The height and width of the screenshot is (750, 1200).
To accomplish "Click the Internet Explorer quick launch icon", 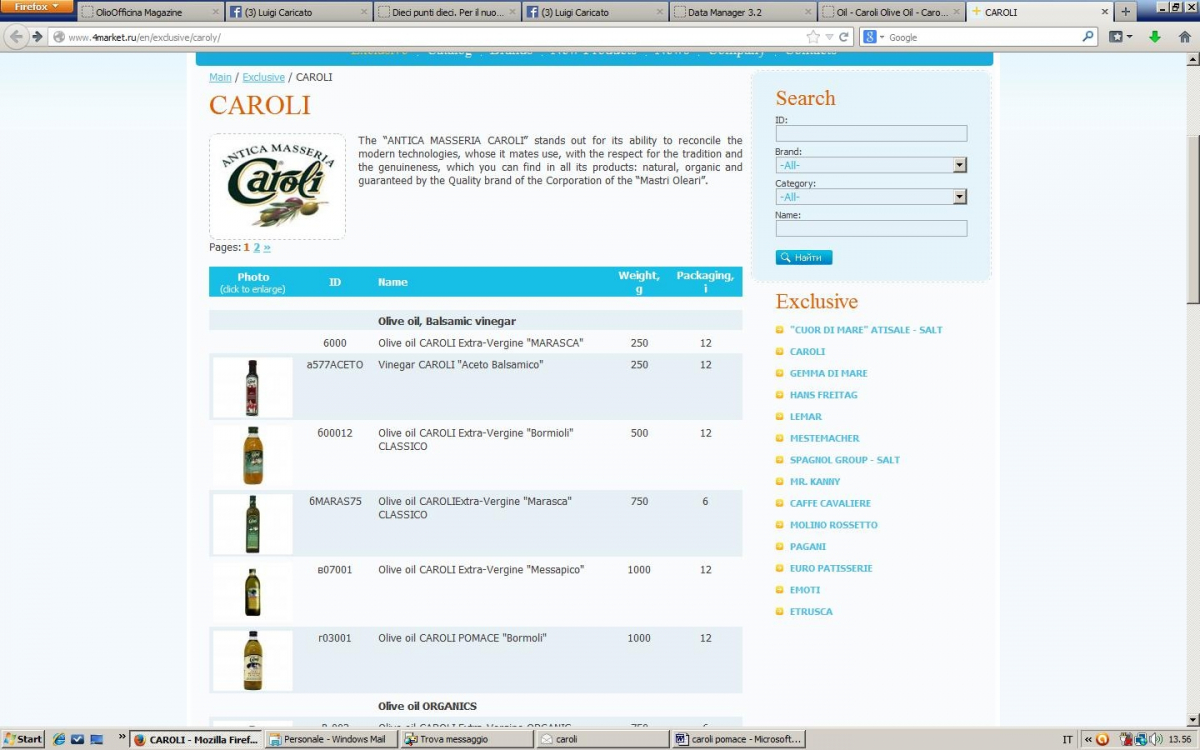I will [59, 739].
